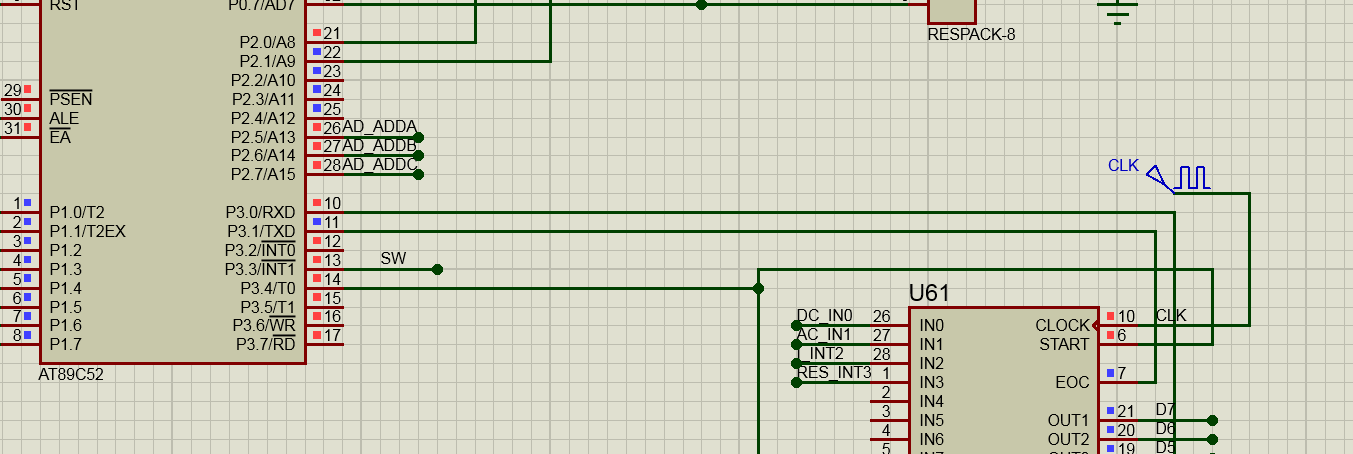Select the CLOCK pin on U61
This screenshot has height=454, width=1353.
pos(1062,326)
